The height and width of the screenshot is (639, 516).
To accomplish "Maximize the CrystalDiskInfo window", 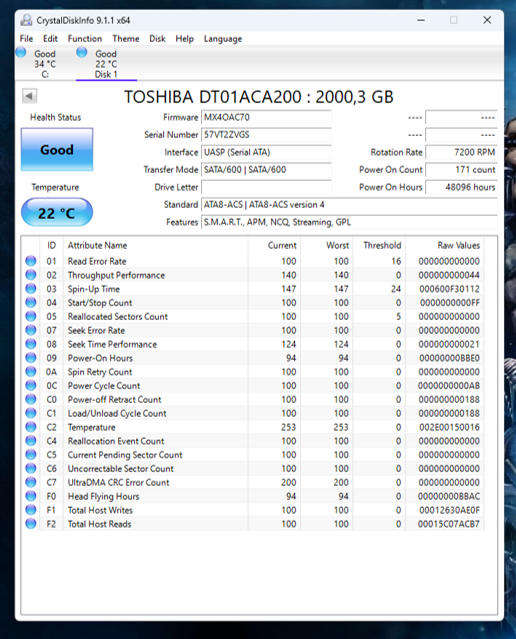I will click(x=454, y=20).
